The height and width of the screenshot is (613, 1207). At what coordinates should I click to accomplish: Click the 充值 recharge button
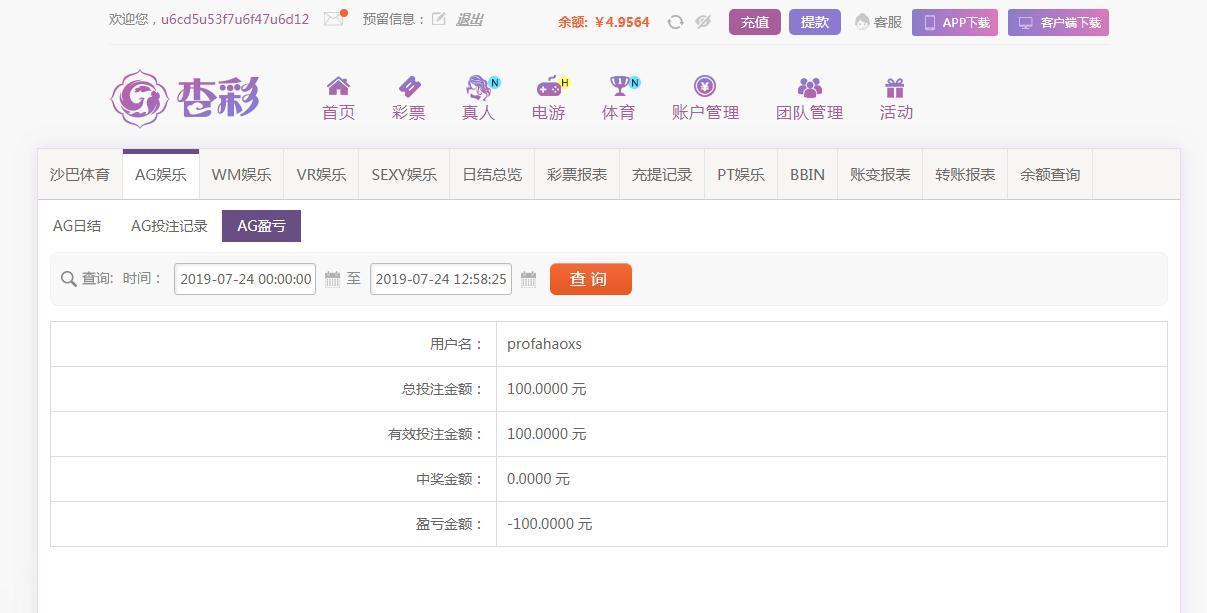point(755,22)
